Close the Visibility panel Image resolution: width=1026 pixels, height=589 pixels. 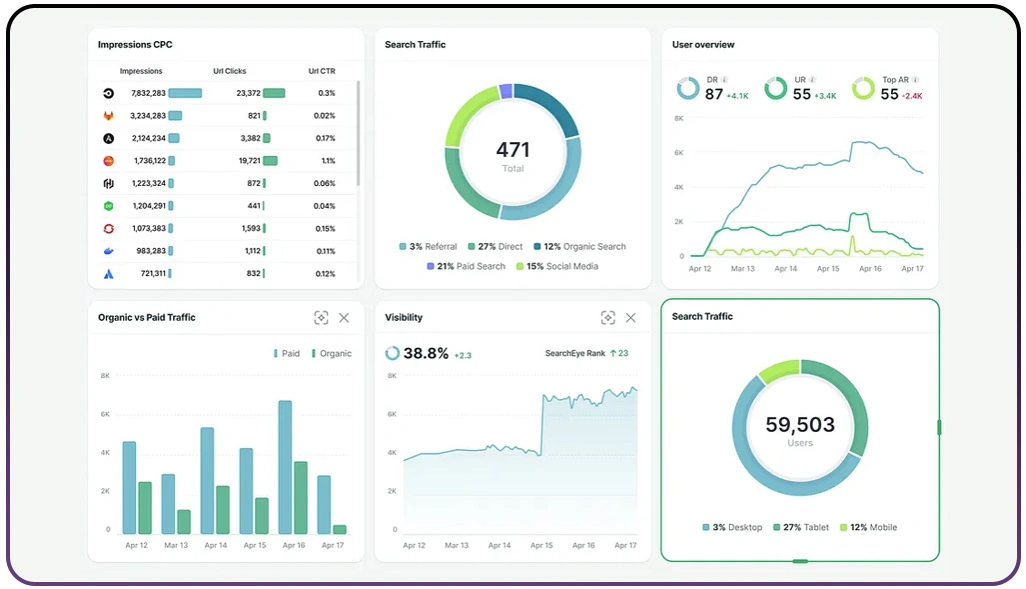tap(630, 317)
